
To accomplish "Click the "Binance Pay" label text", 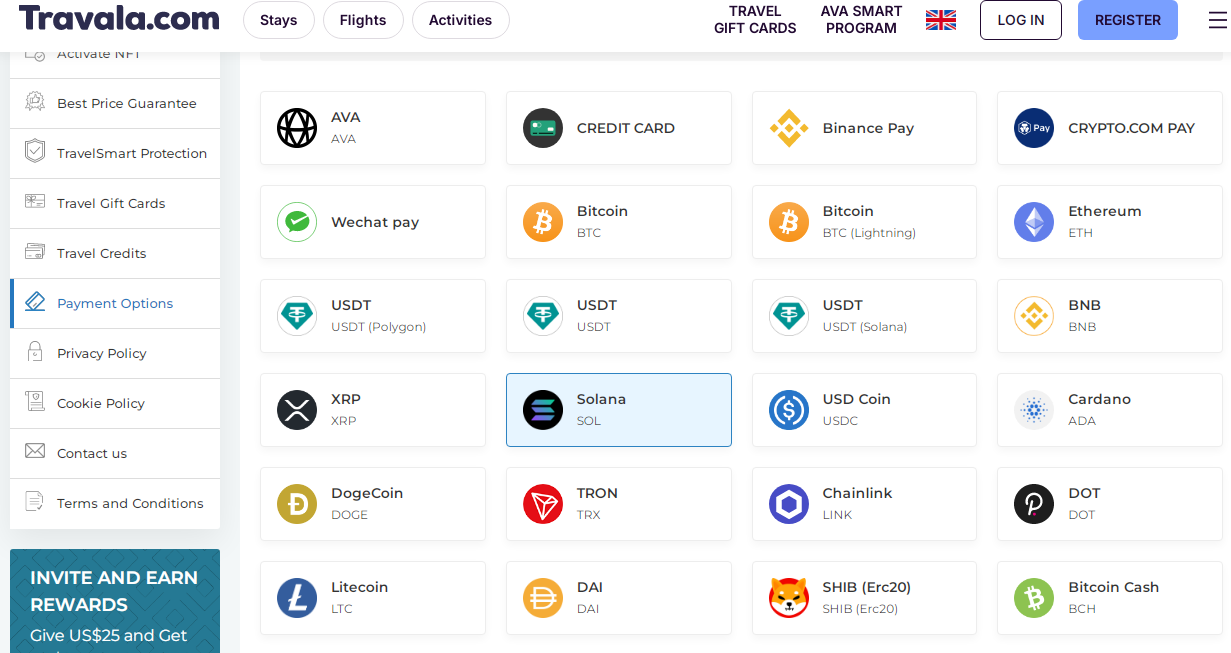I will tap(868, 128).
